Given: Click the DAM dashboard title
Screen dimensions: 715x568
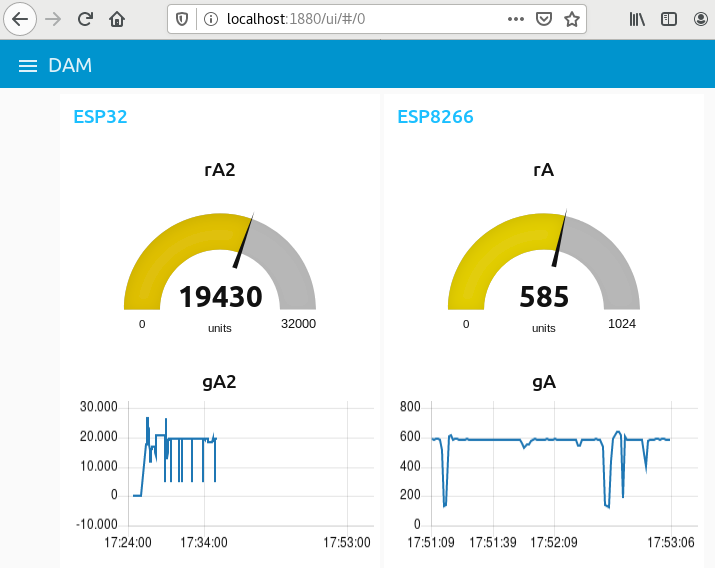Looking at the screenshot, I should (70, 66).
